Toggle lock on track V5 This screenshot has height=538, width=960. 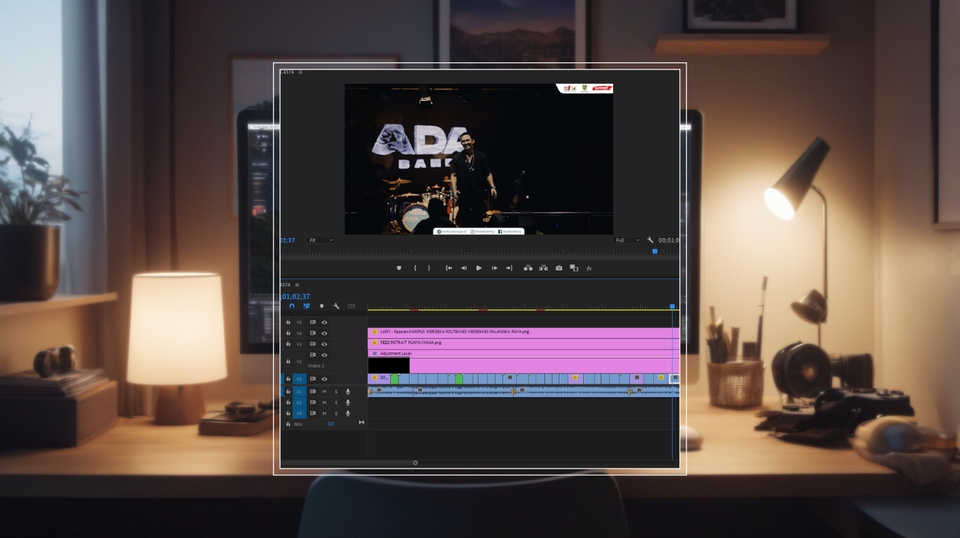[288, 322]
